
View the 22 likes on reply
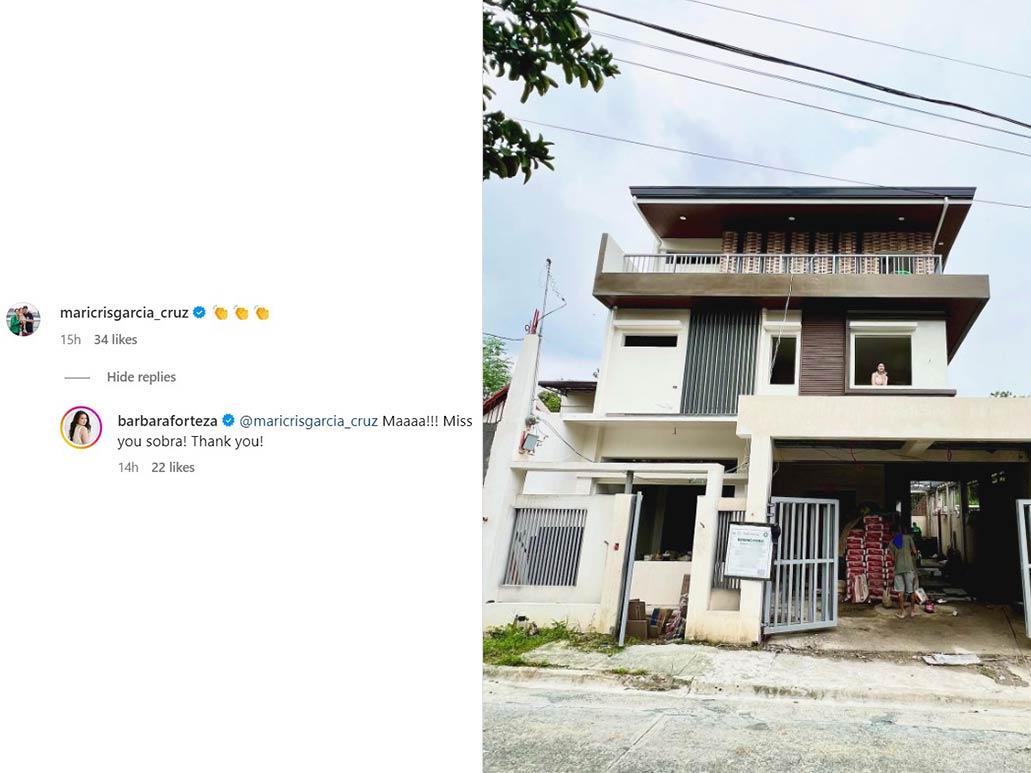[x=173, y=467]
